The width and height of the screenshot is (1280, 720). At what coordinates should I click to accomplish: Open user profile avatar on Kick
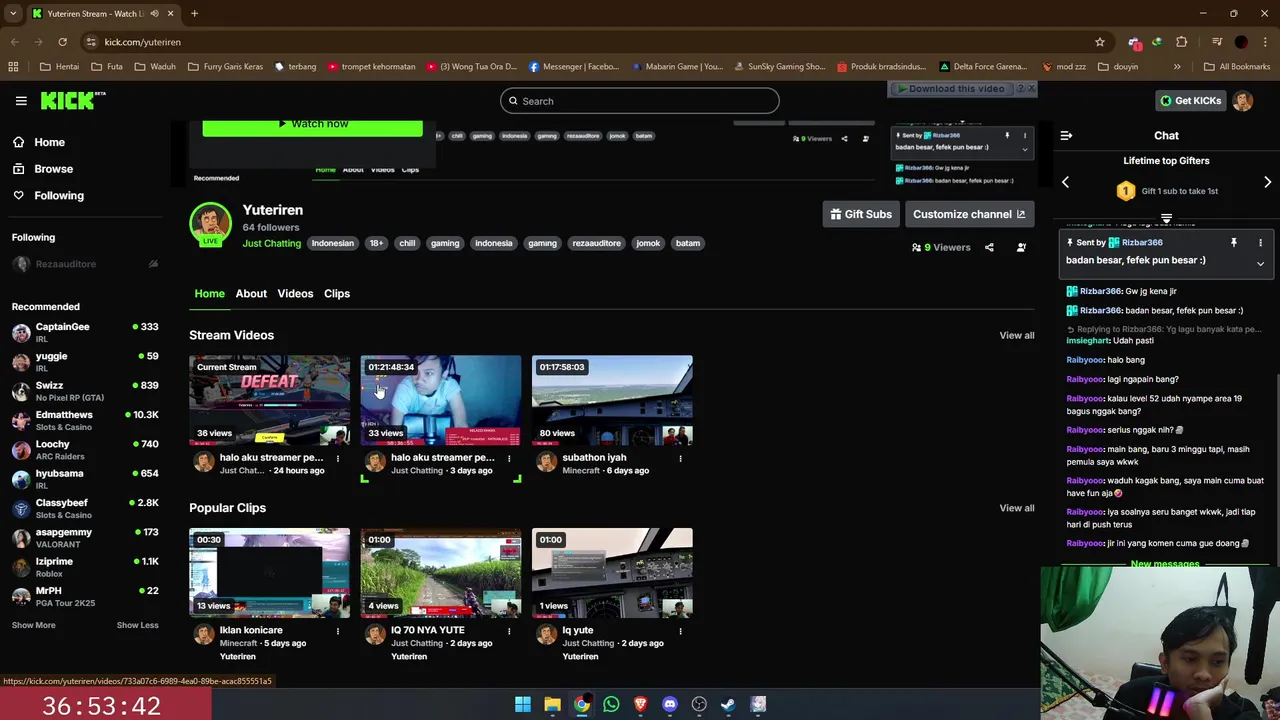[x=1243, y=101]
